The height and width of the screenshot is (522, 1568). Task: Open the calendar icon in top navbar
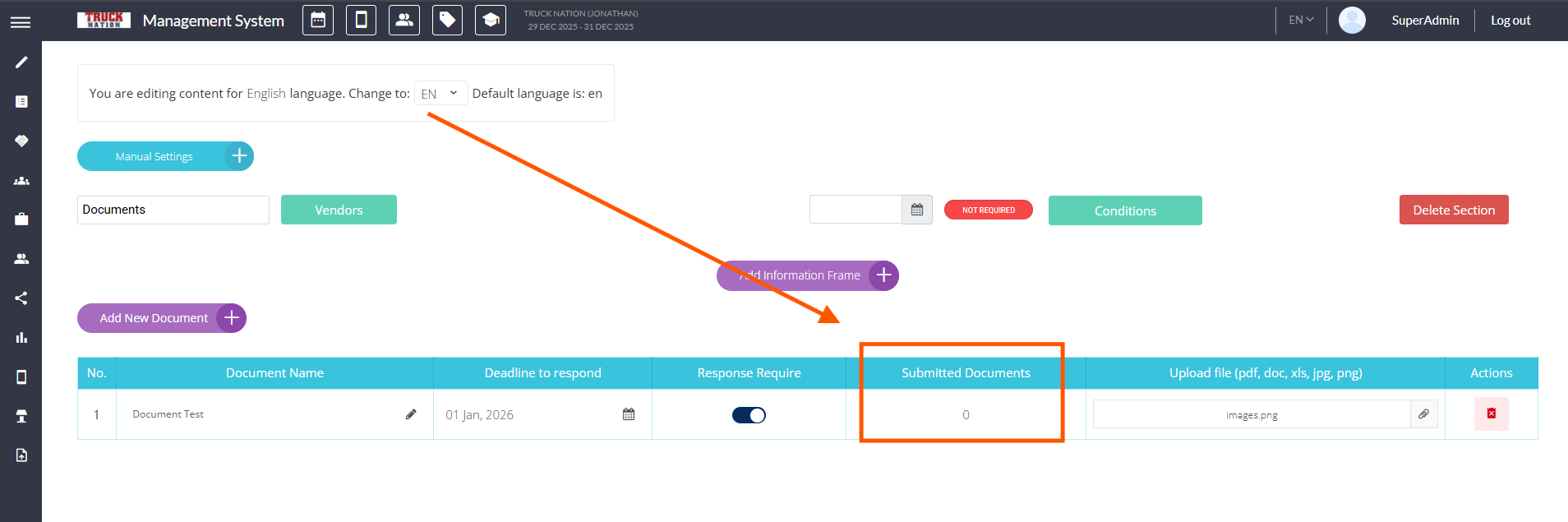click(318, 21)
